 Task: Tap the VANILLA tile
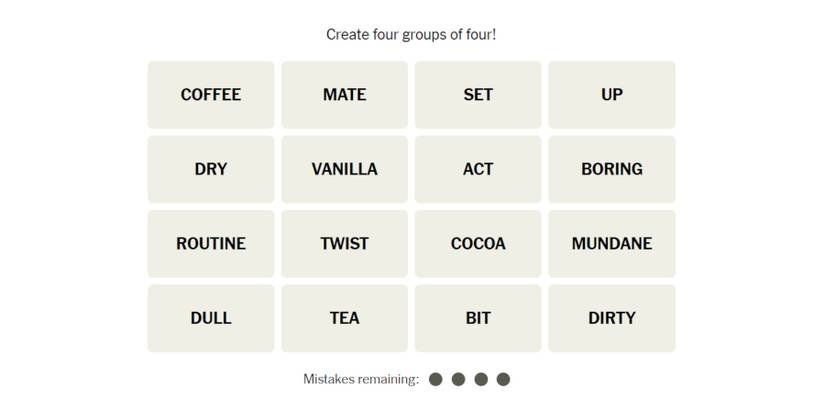coord(344,169)
